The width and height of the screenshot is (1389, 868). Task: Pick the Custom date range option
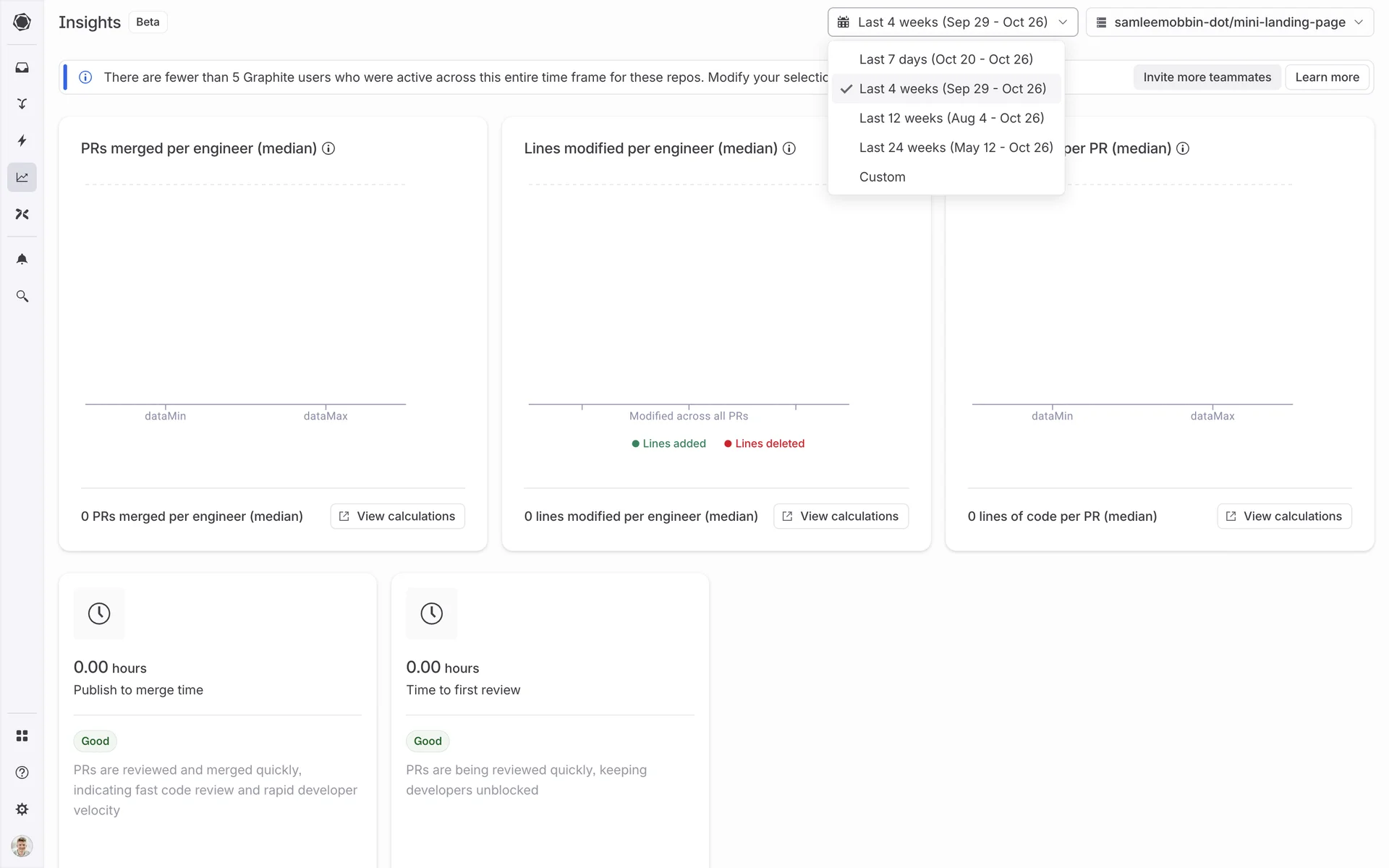coord(882,177)
